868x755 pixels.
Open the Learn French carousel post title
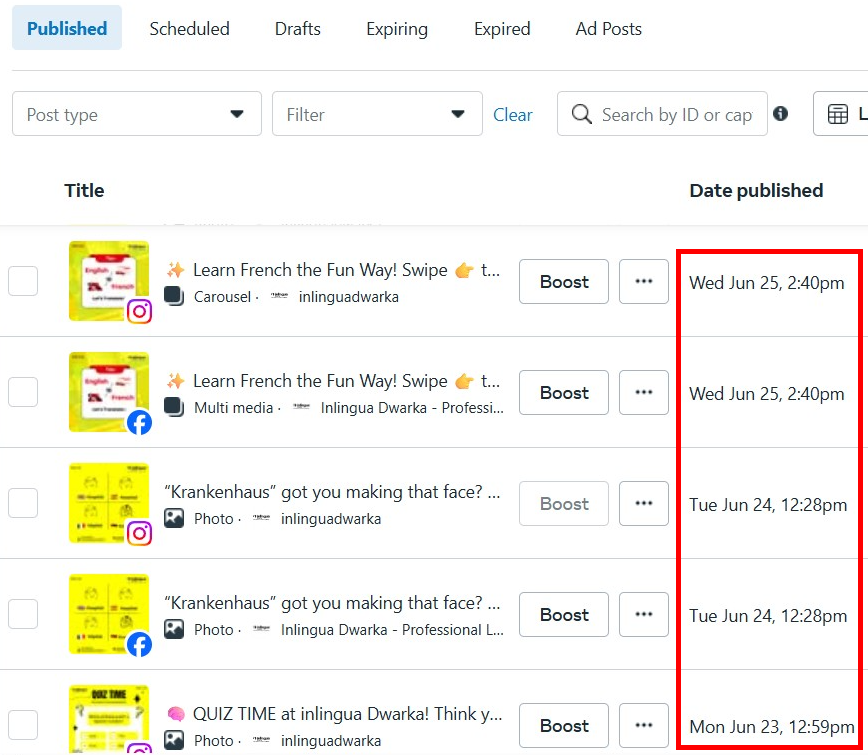coord(333,270)
